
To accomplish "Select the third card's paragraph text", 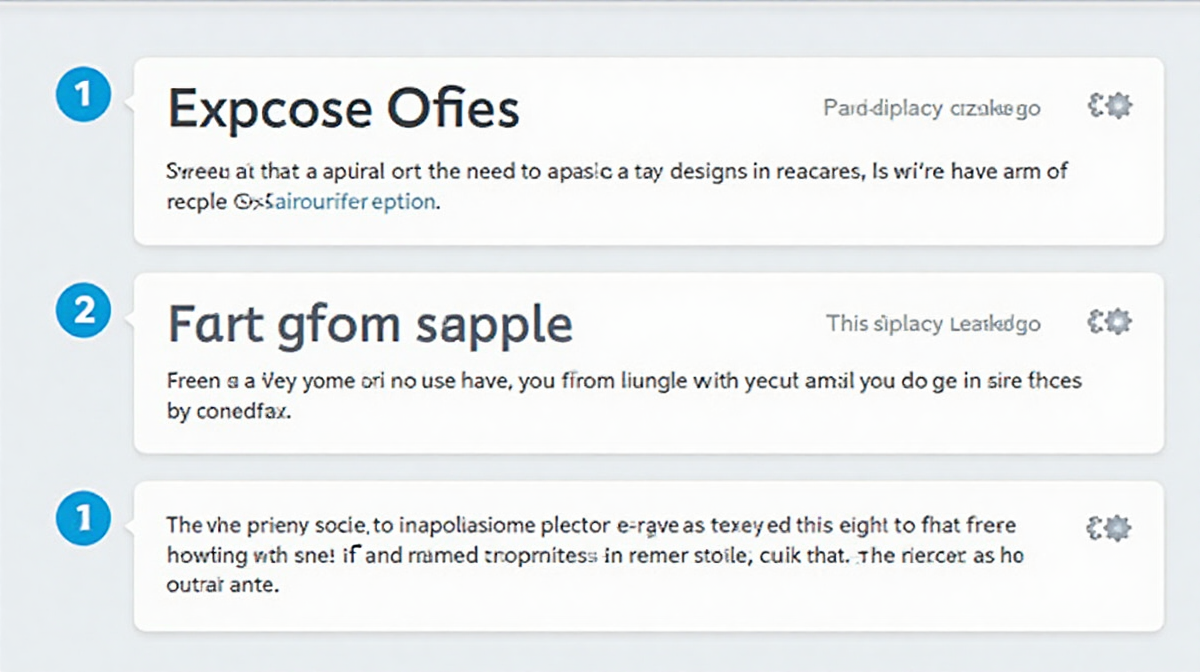I will 595,556.
